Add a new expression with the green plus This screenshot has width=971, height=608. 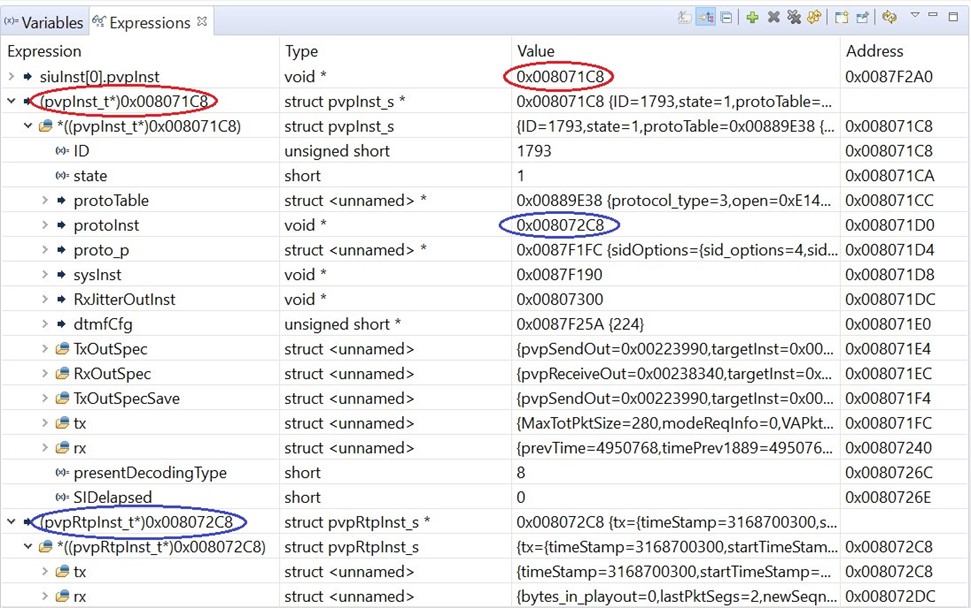click(752, 17)
